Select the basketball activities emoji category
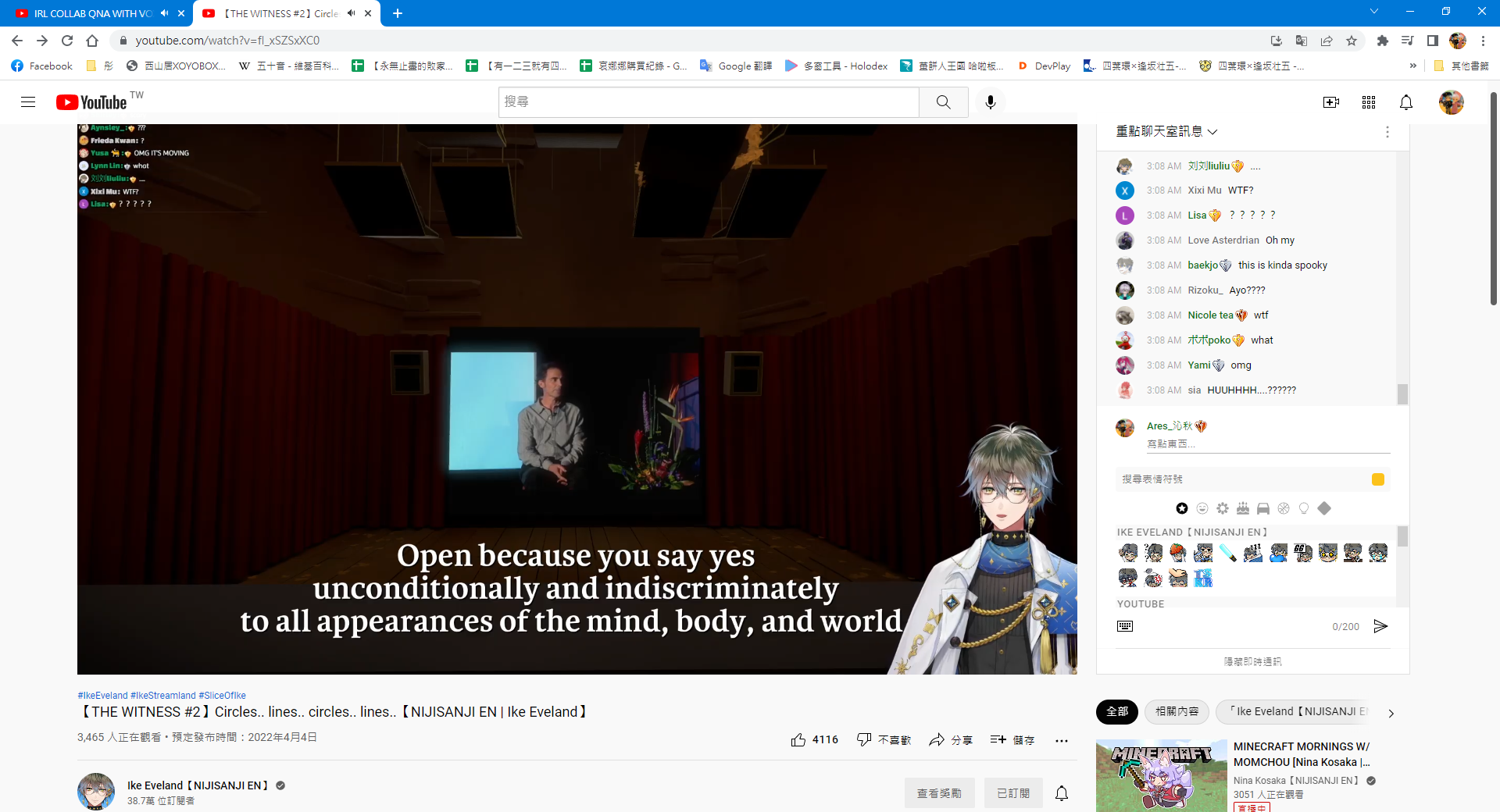 tap(1284, 508)
